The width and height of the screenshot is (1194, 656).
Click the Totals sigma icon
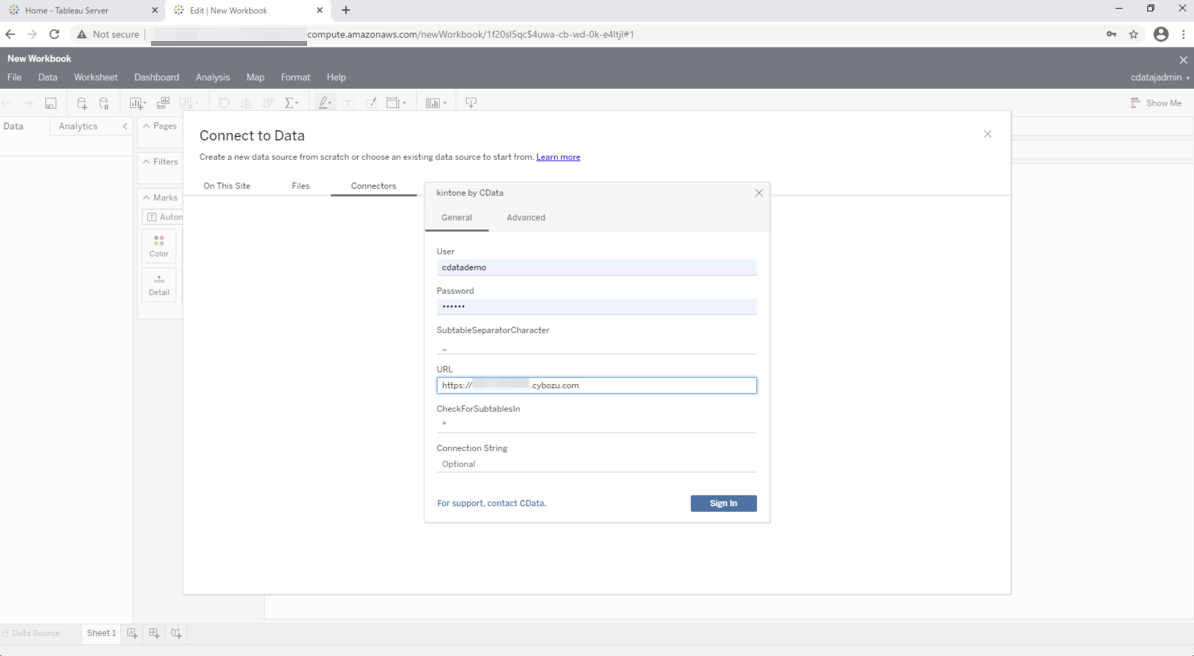(291, 103)
